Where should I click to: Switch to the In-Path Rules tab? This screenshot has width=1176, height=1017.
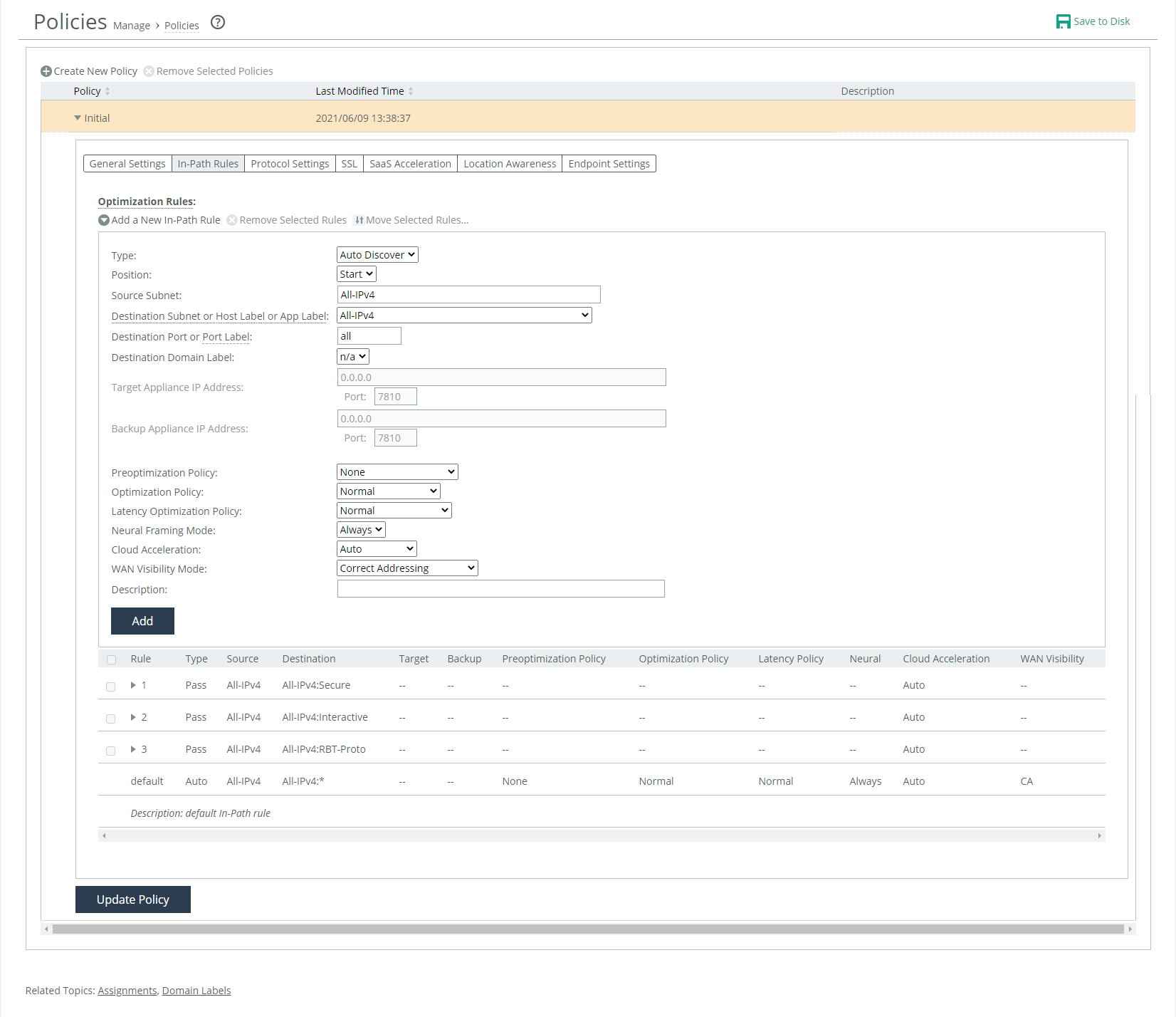(x=208, y=164)
